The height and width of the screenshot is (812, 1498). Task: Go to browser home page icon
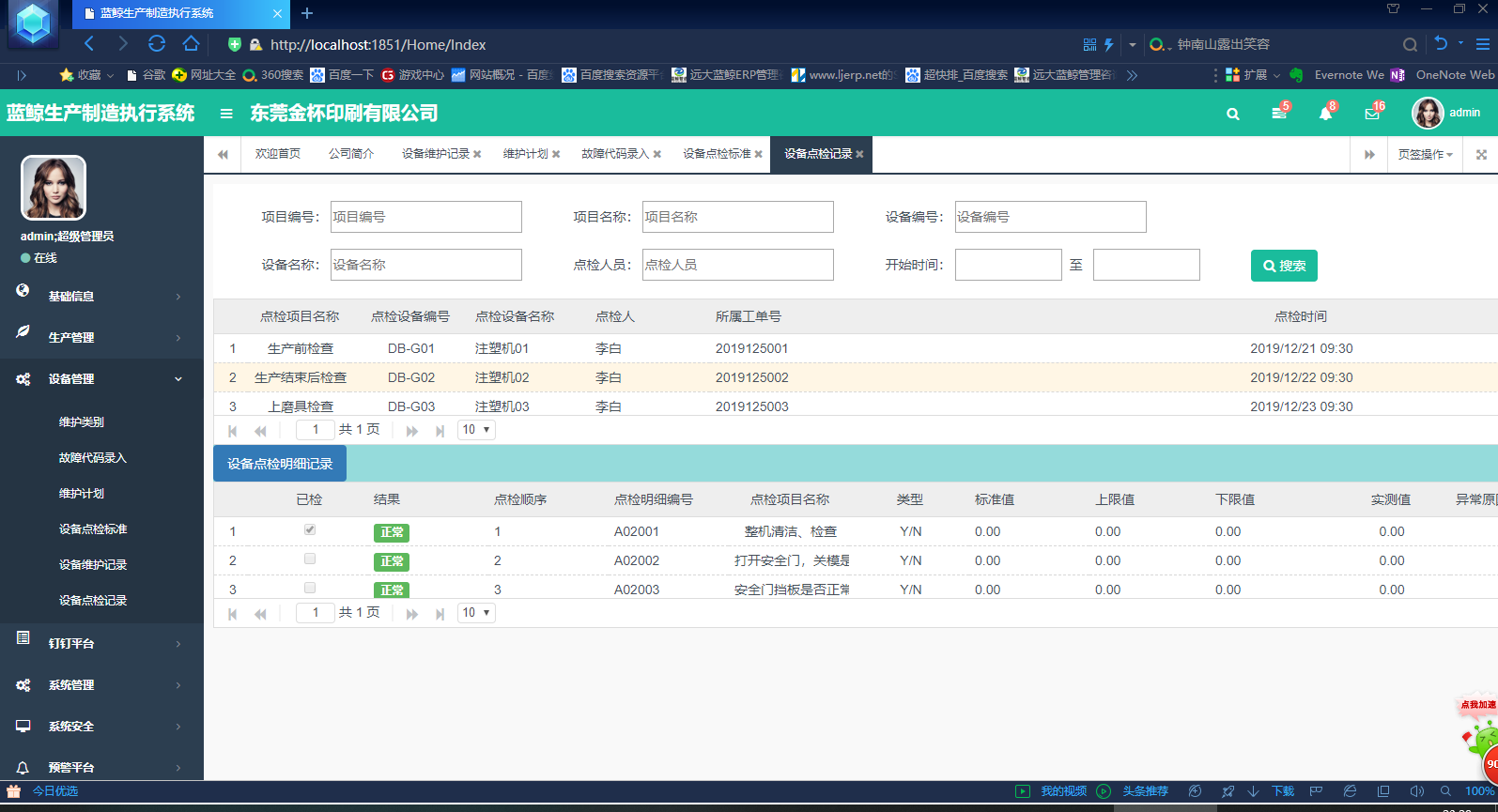pos(191,44)
